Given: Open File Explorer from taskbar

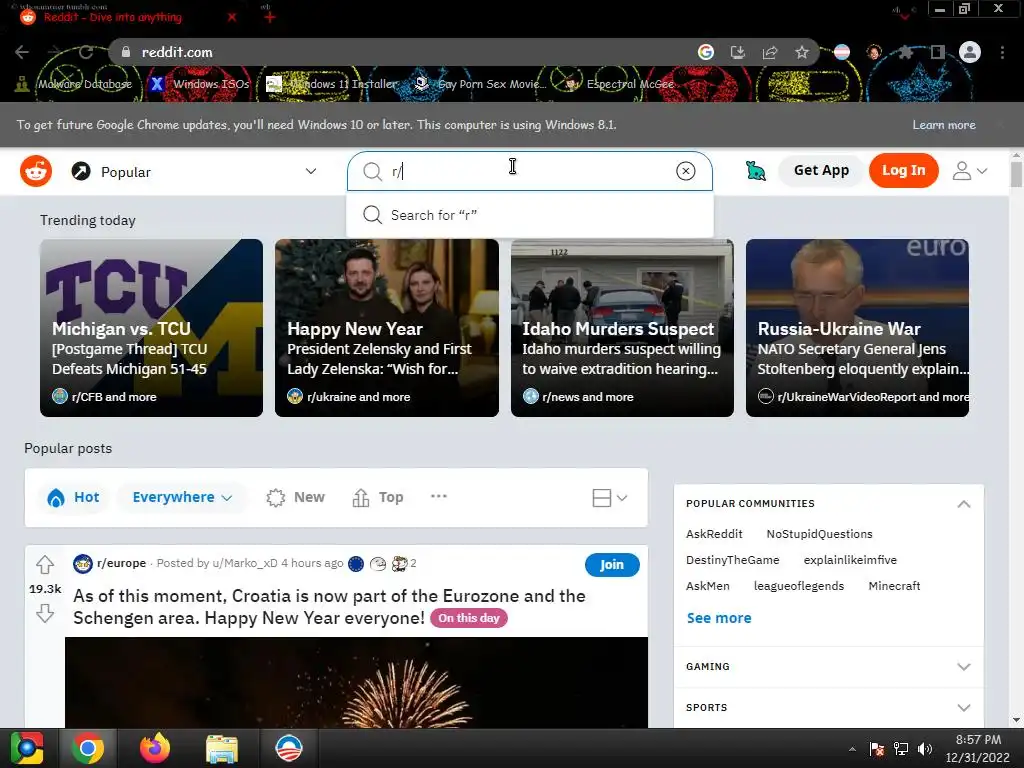Looking at the screenshot, I should (222, 748).
